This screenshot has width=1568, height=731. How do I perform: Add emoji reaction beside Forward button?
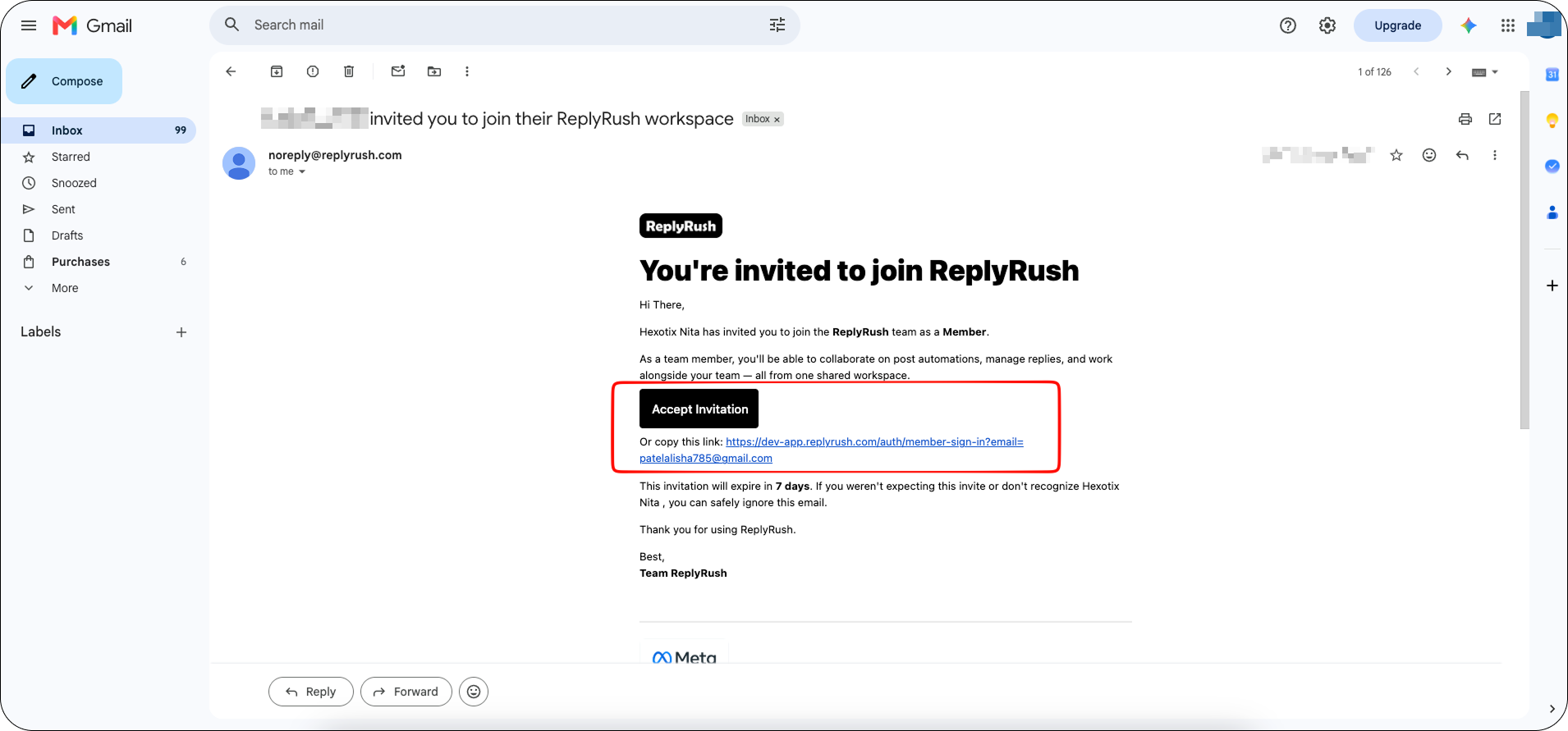click(474, 692)
